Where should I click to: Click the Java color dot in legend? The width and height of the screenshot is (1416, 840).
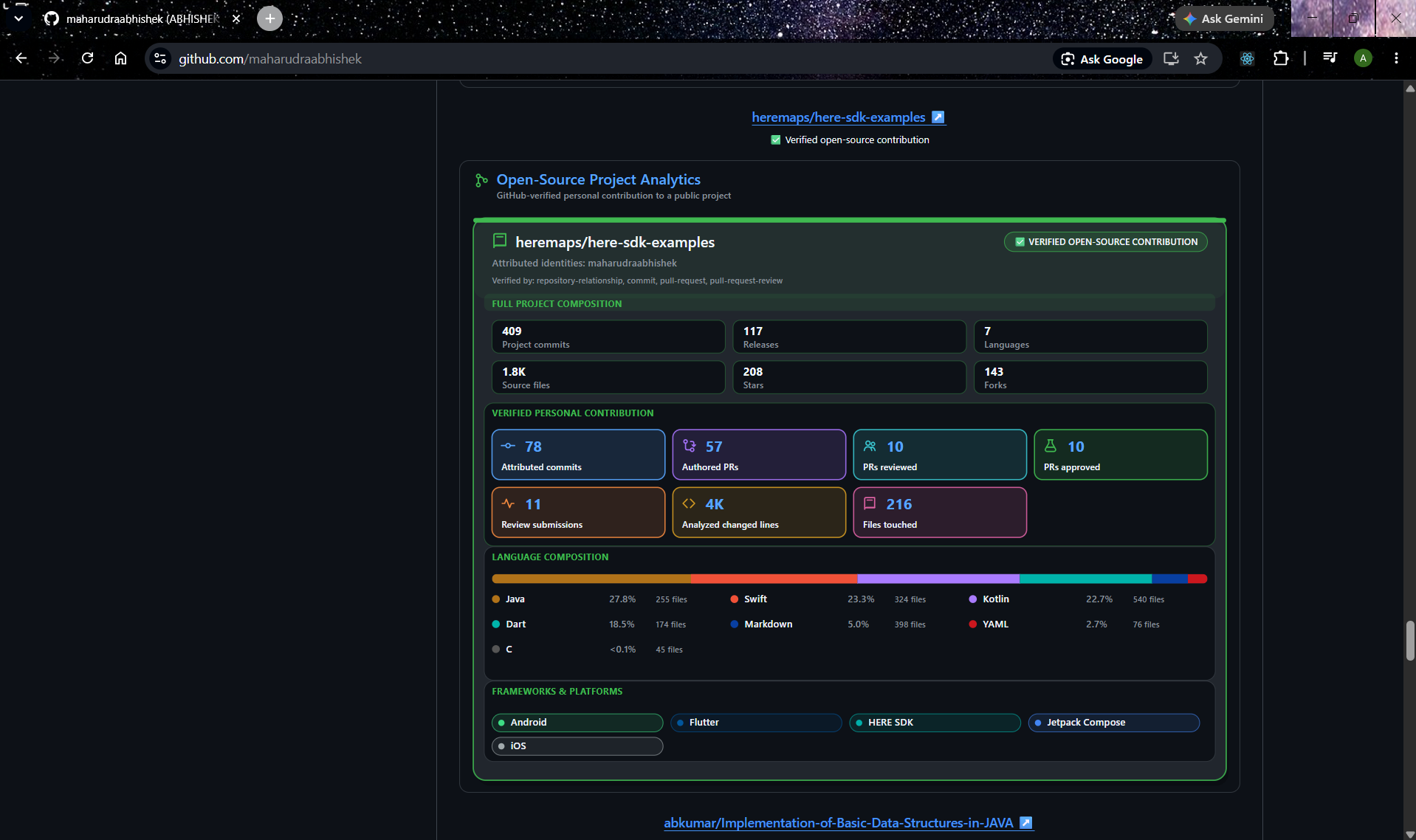pos(496,599)
